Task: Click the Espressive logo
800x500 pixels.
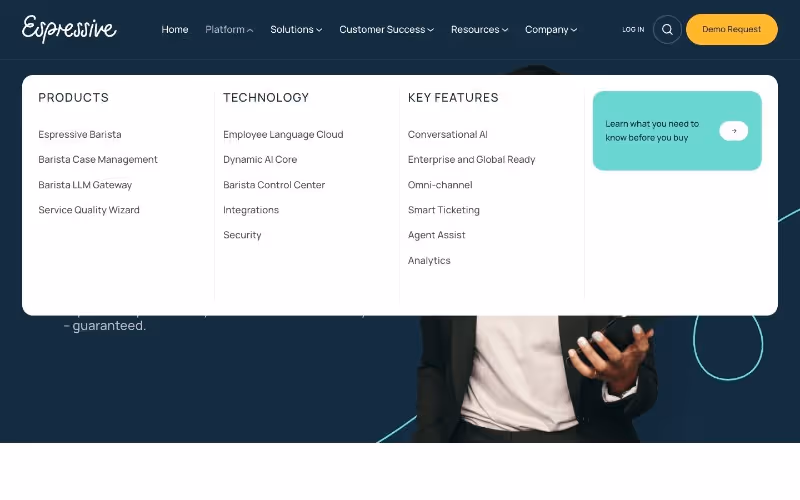Action: (x=69, y=29)
